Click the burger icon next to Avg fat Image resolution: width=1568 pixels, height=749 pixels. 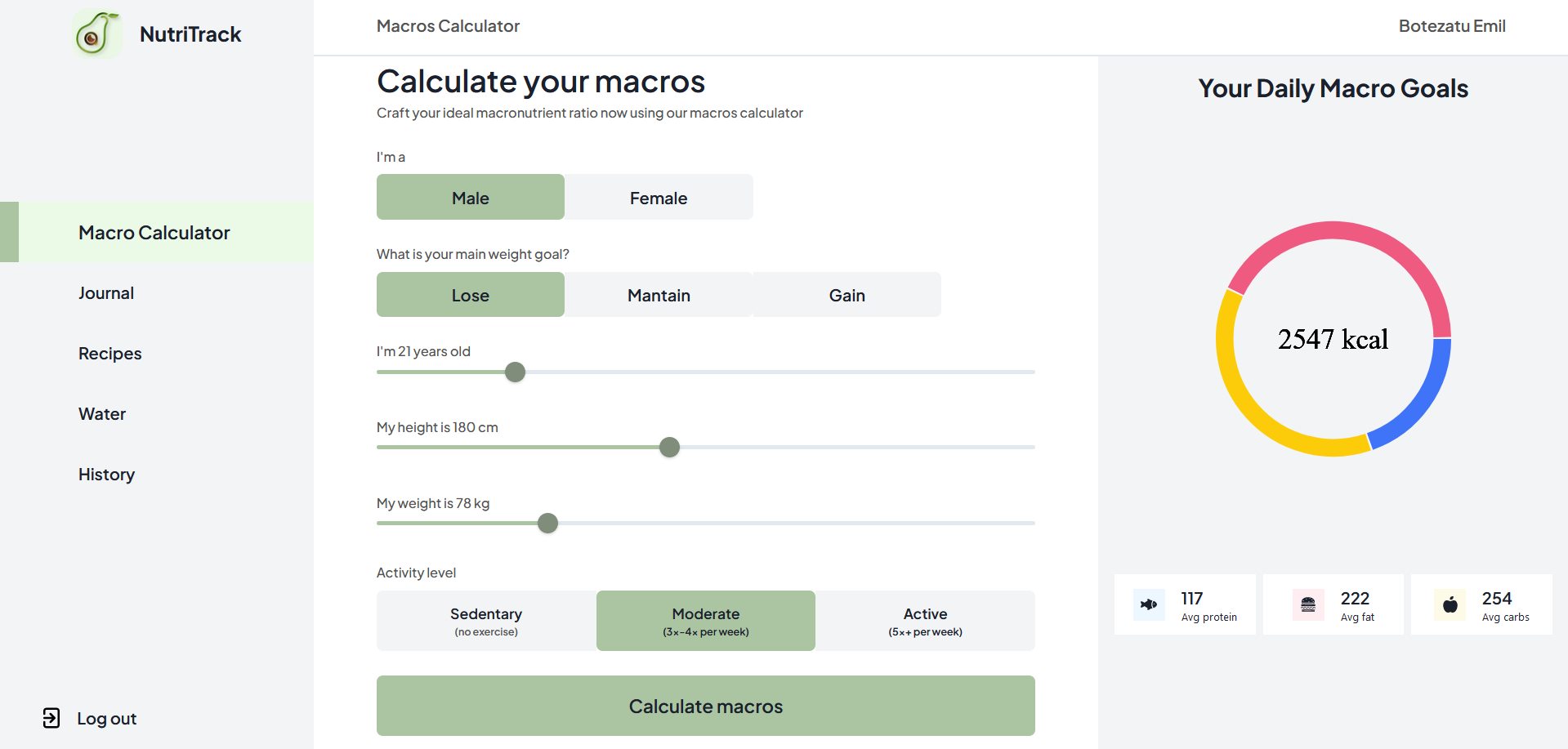tap(1307, 604)
